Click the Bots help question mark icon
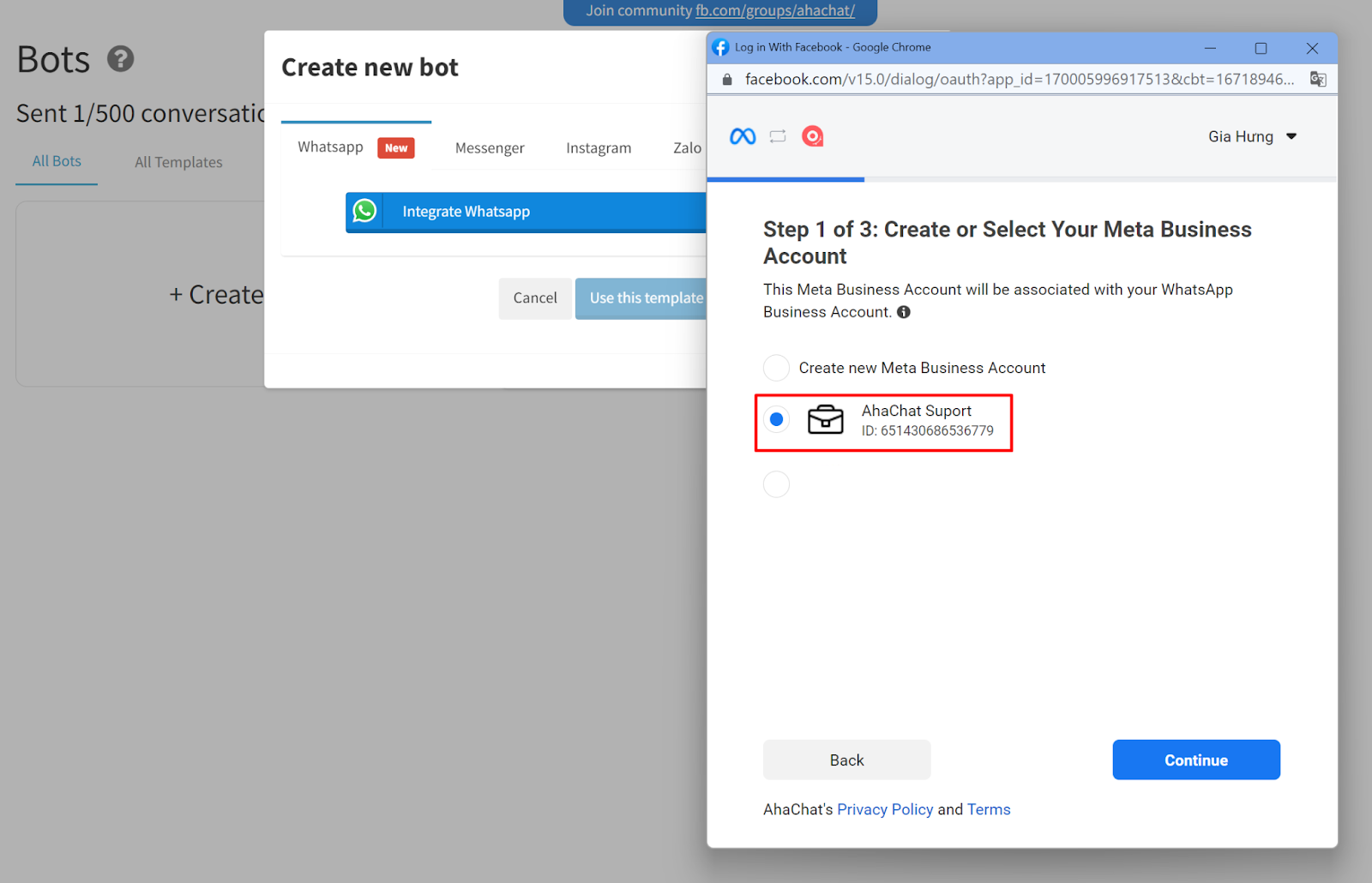 pyautogui.click(x=121, y=58)
